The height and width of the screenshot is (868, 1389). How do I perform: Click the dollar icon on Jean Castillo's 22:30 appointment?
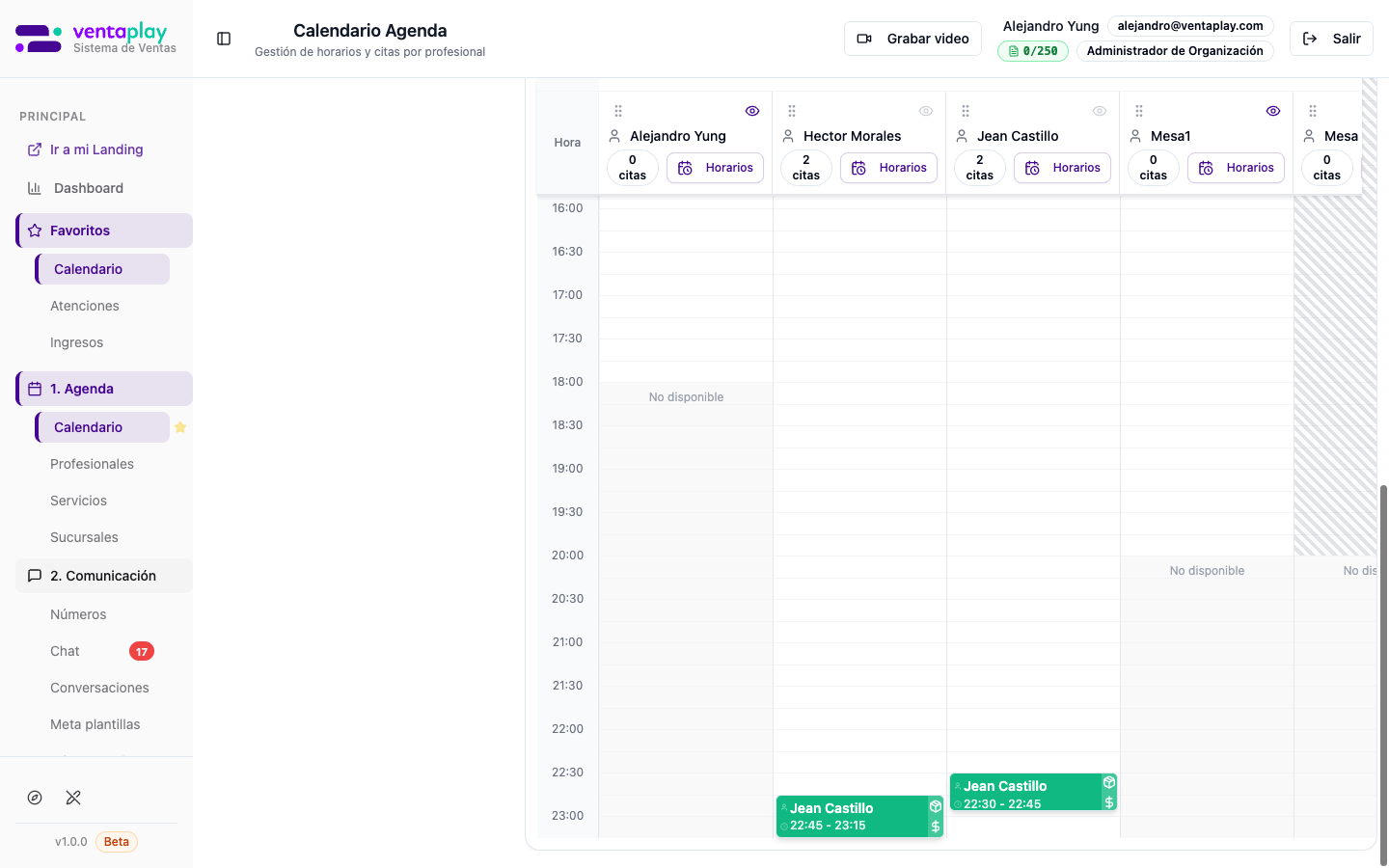1109,801
